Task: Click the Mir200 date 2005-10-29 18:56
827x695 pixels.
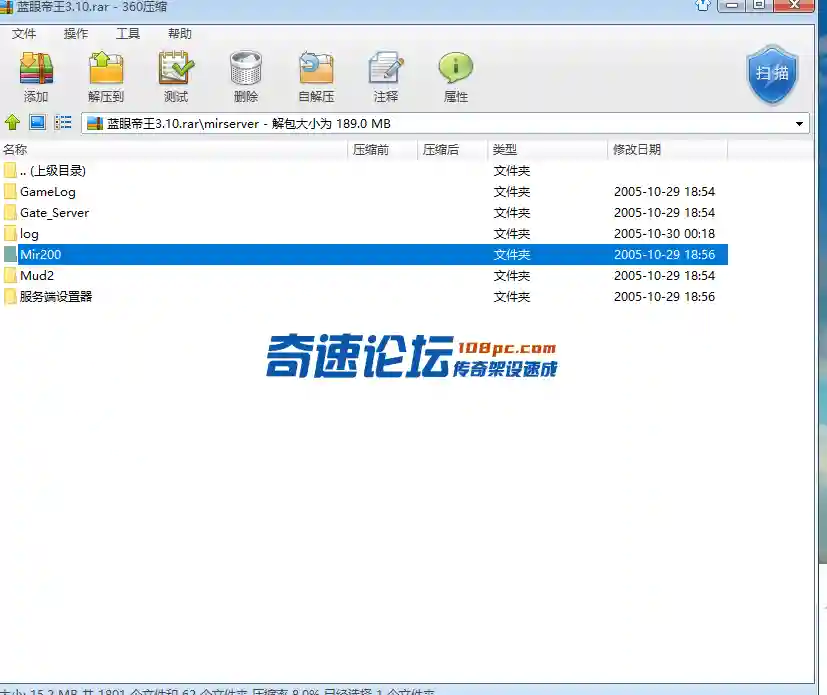Action: pos(664,255)
